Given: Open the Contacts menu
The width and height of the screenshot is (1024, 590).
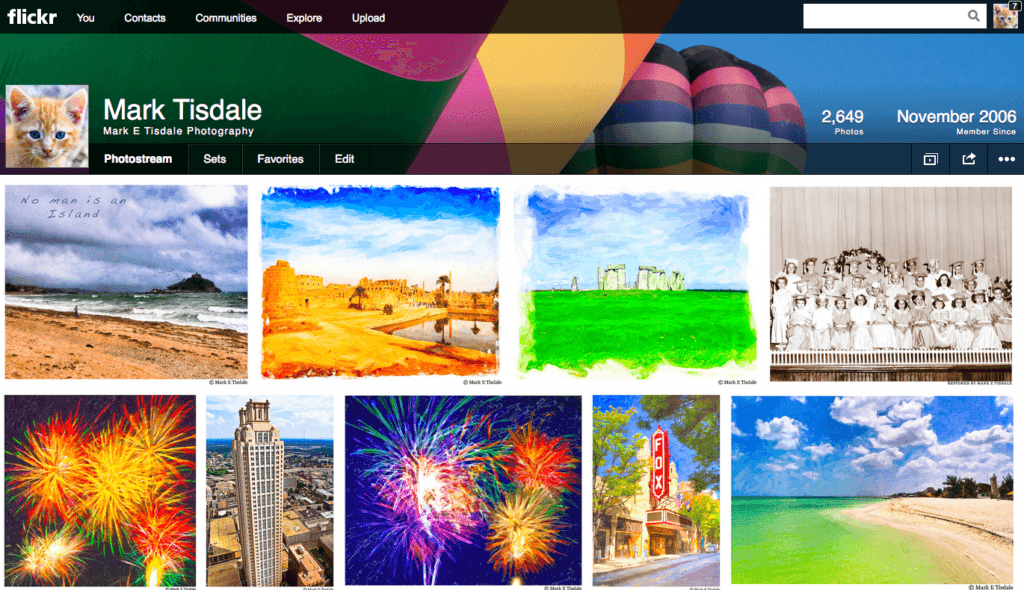Looking at the screenshot, I should pyautogui.click(x=144, y=18).
